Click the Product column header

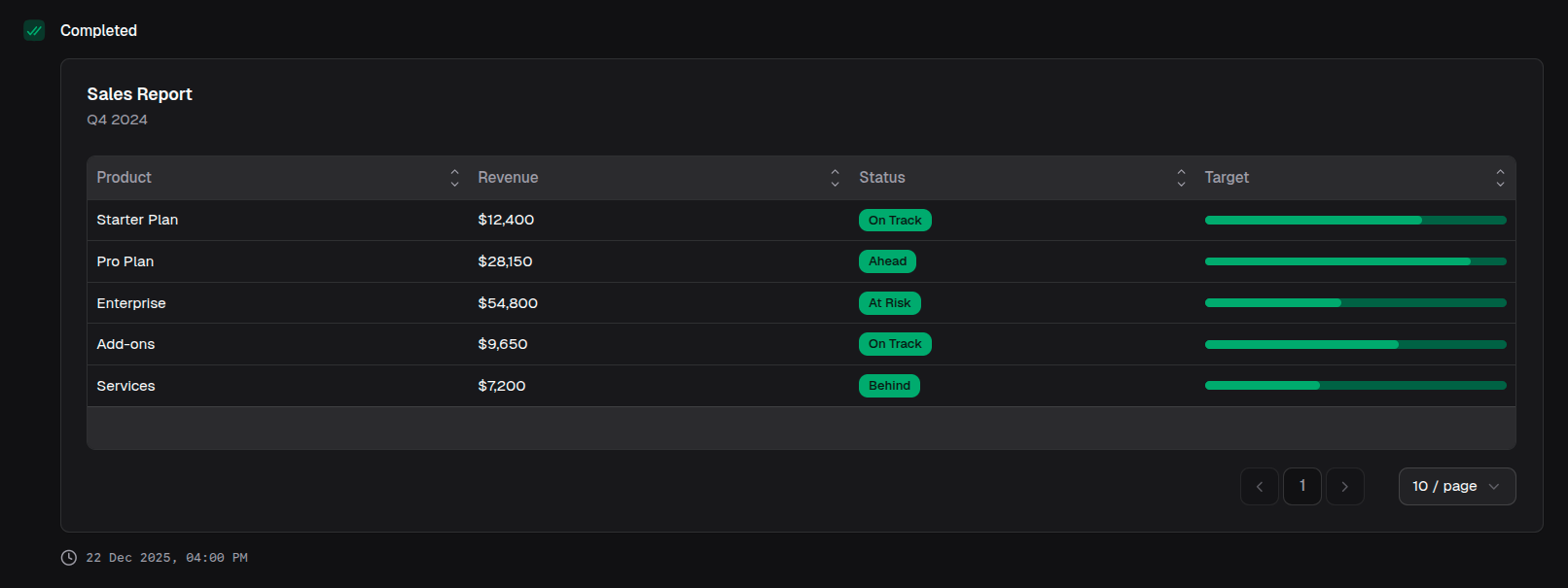click(x=125, y=178)
